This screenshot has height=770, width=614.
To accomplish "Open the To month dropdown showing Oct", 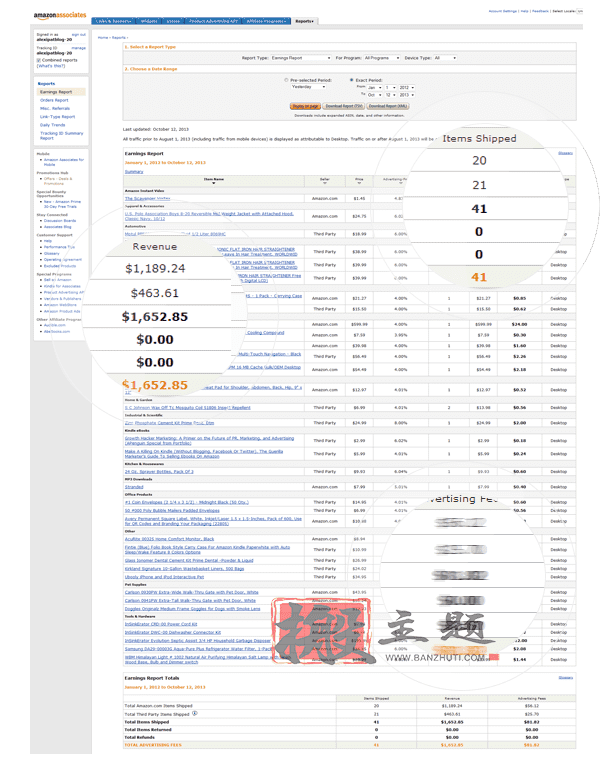I will coord(375,95).
